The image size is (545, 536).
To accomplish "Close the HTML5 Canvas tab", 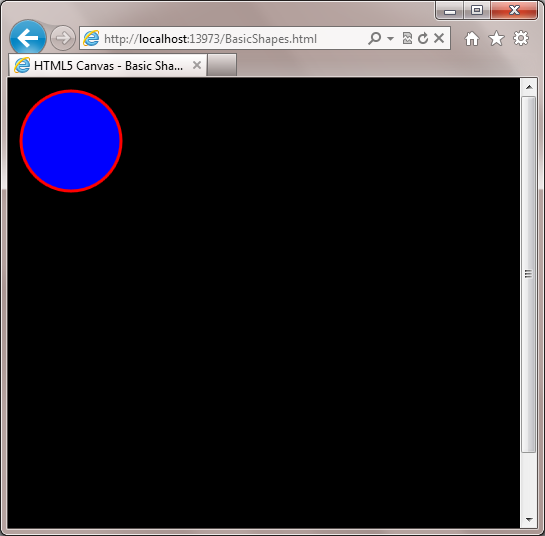I will [x=197, y=65].
